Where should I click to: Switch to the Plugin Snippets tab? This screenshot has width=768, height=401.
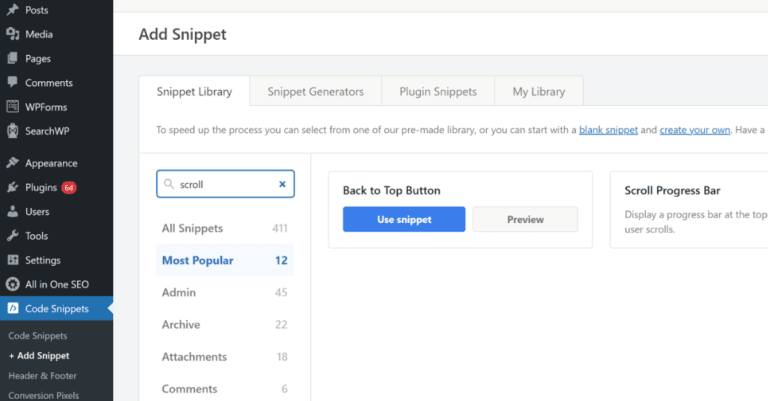point(438,91)
